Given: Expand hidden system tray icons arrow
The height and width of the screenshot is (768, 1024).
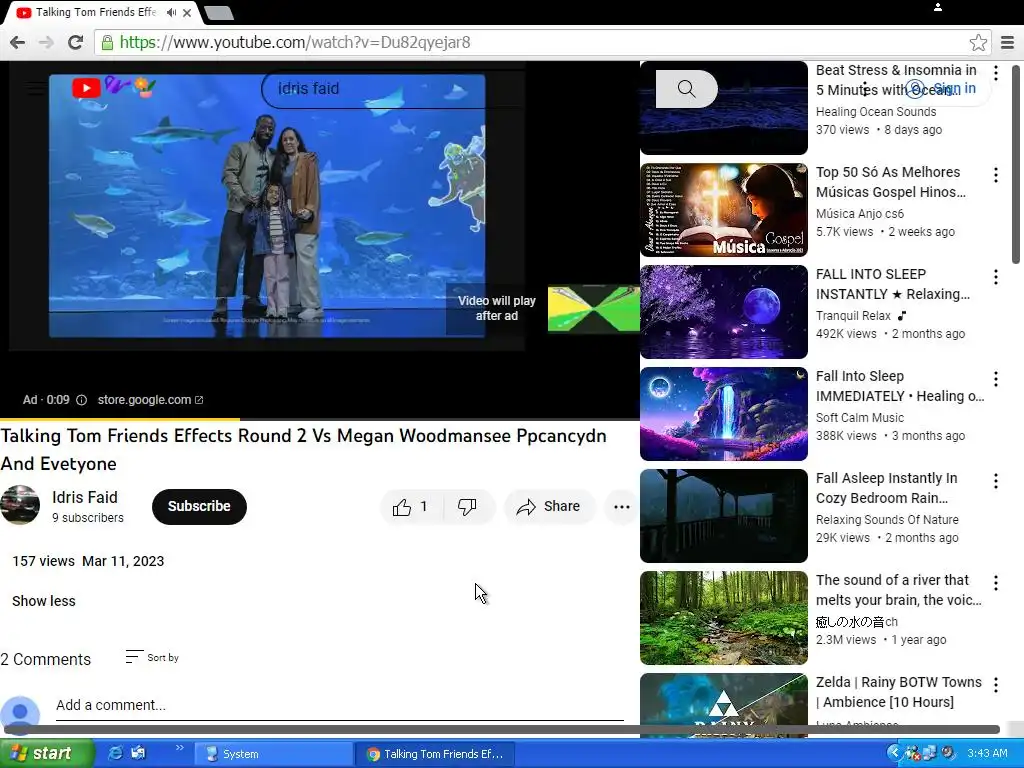Looking at the screenshot, I should [x=893, y=754].
